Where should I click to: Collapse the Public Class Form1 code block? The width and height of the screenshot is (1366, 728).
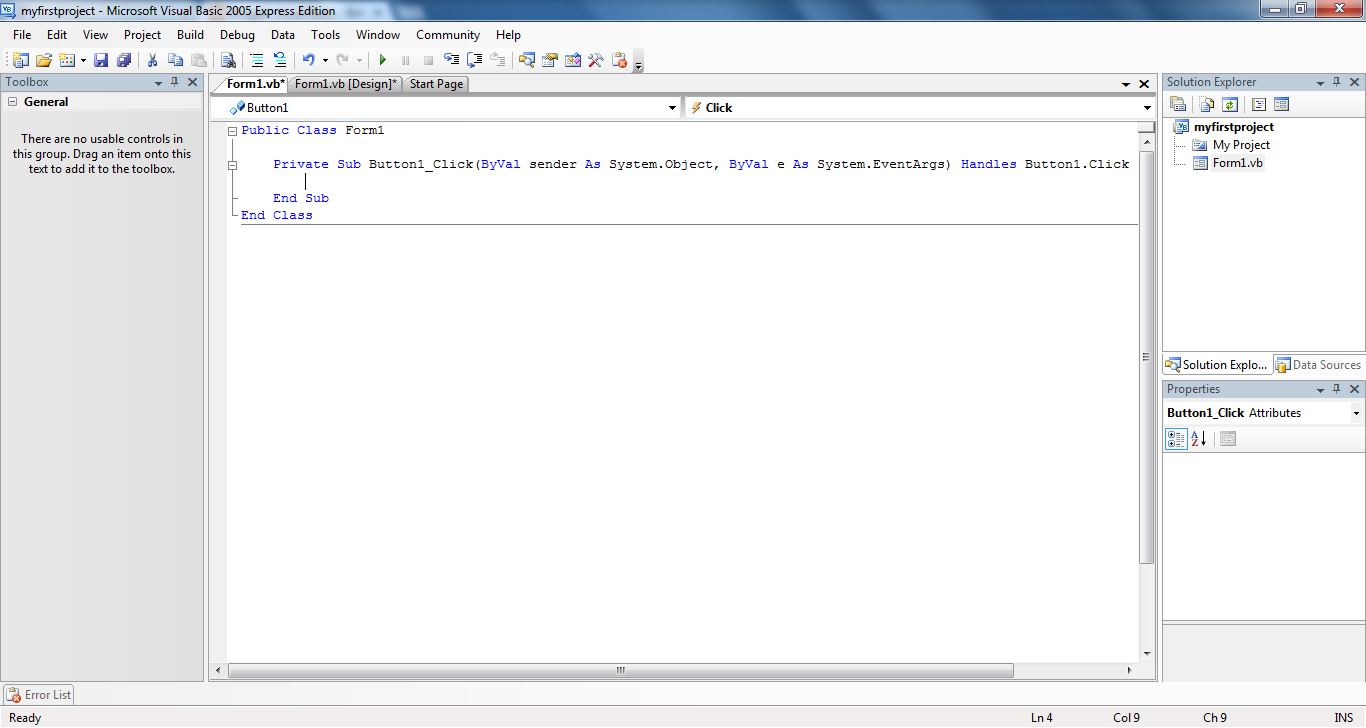(233, 131)
